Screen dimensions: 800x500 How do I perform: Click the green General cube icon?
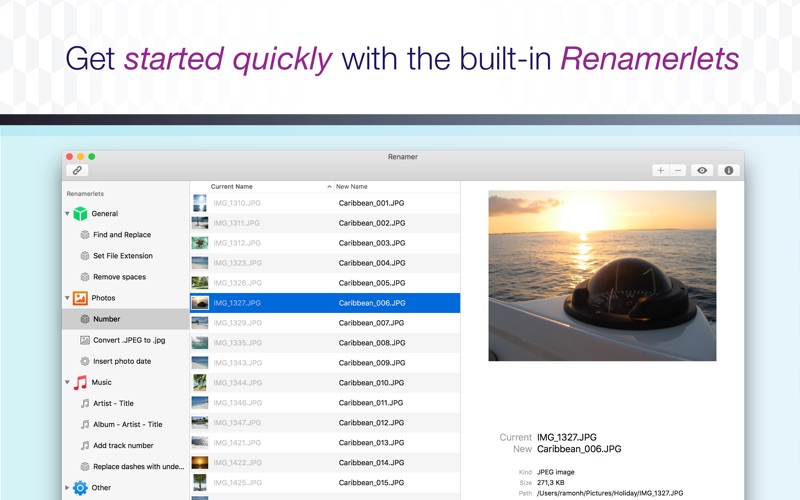[80, 213]
